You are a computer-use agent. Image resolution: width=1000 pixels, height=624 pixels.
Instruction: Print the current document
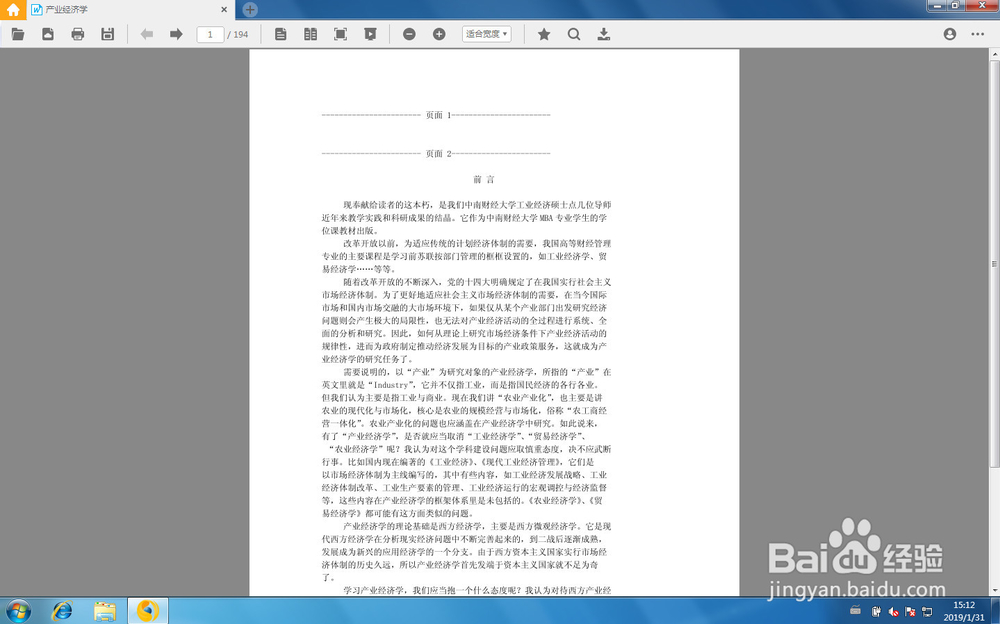[77, 33]
